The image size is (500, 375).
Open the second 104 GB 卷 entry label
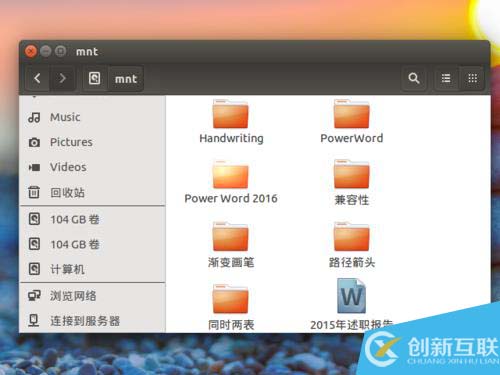(75, 245)
